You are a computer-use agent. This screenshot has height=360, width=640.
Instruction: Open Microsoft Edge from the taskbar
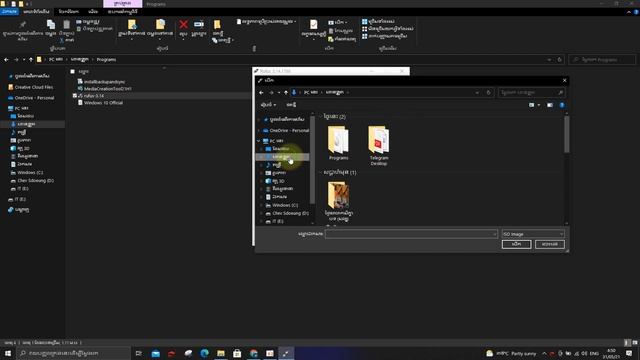pyautogui.click(x=204, y=353)
